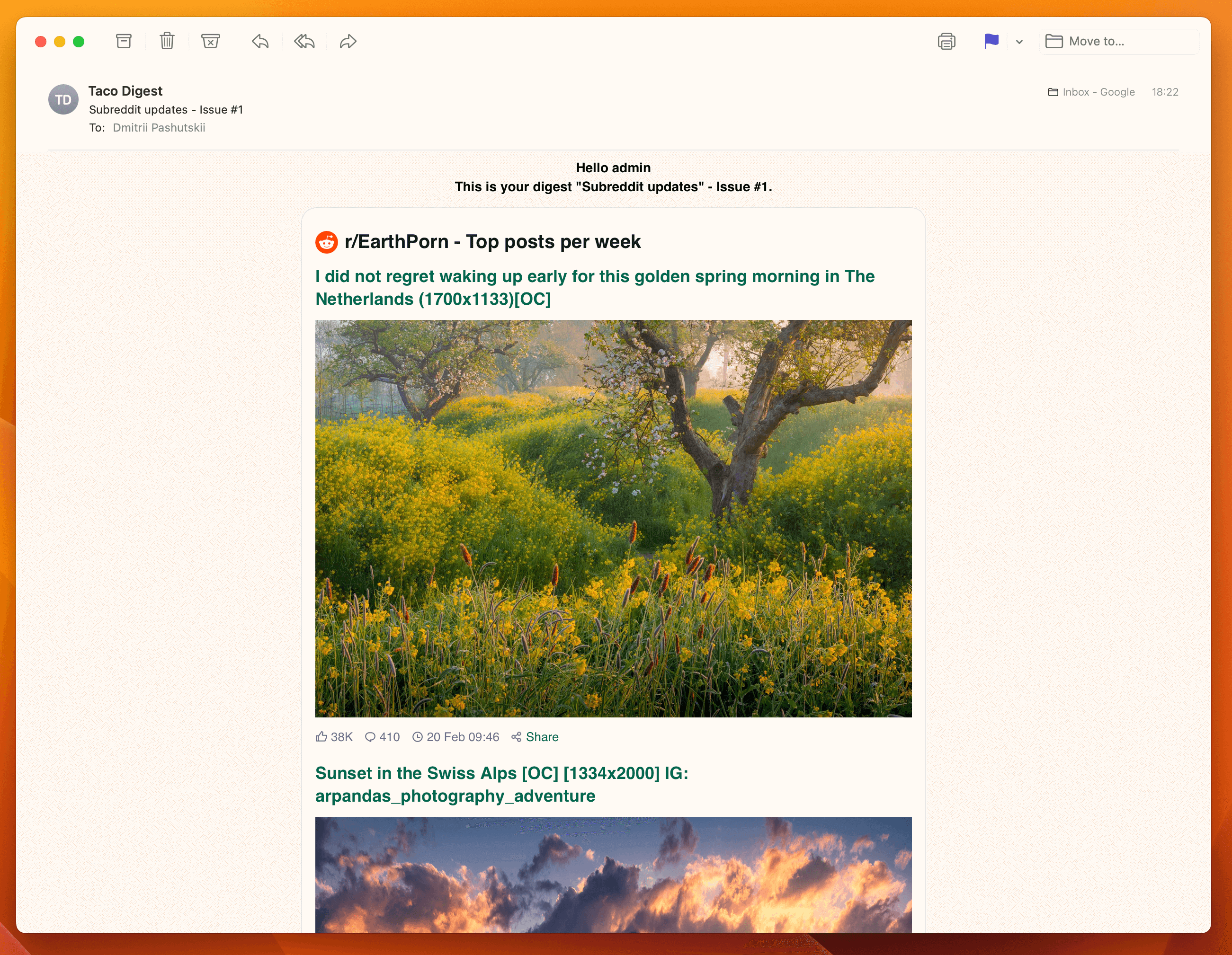Open the Move to… folder field
The width and height of the screenshot is (1232, 955).
click(x=1119, y=41)
